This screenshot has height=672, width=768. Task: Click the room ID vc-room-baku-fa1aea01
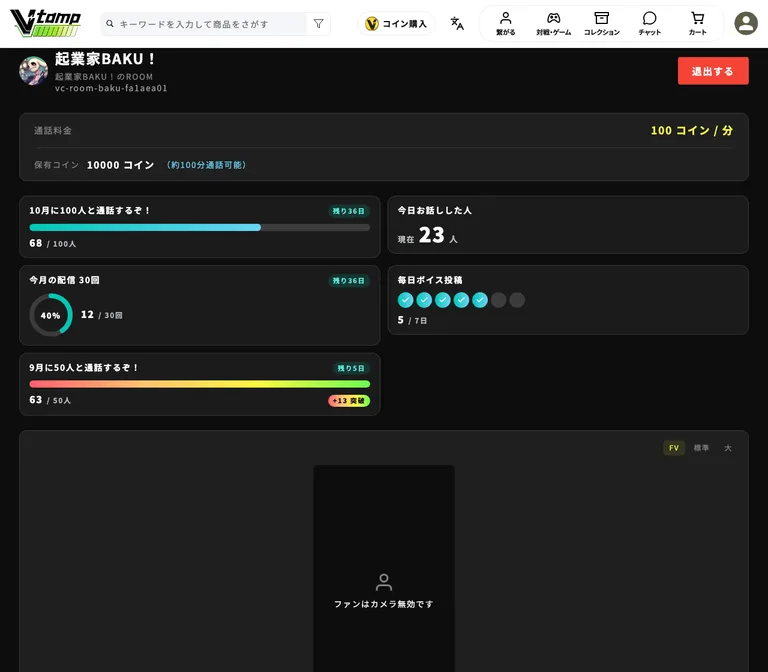coord(111,88)
